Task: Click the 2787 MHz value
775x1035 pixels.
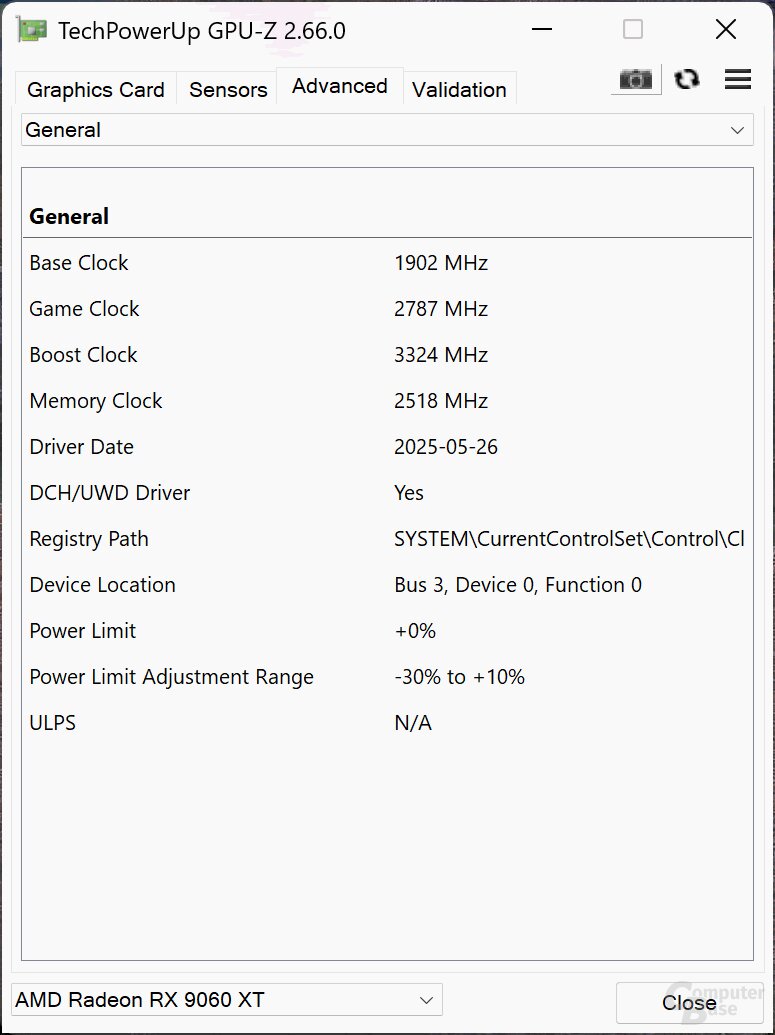Action: pos(441,309)
